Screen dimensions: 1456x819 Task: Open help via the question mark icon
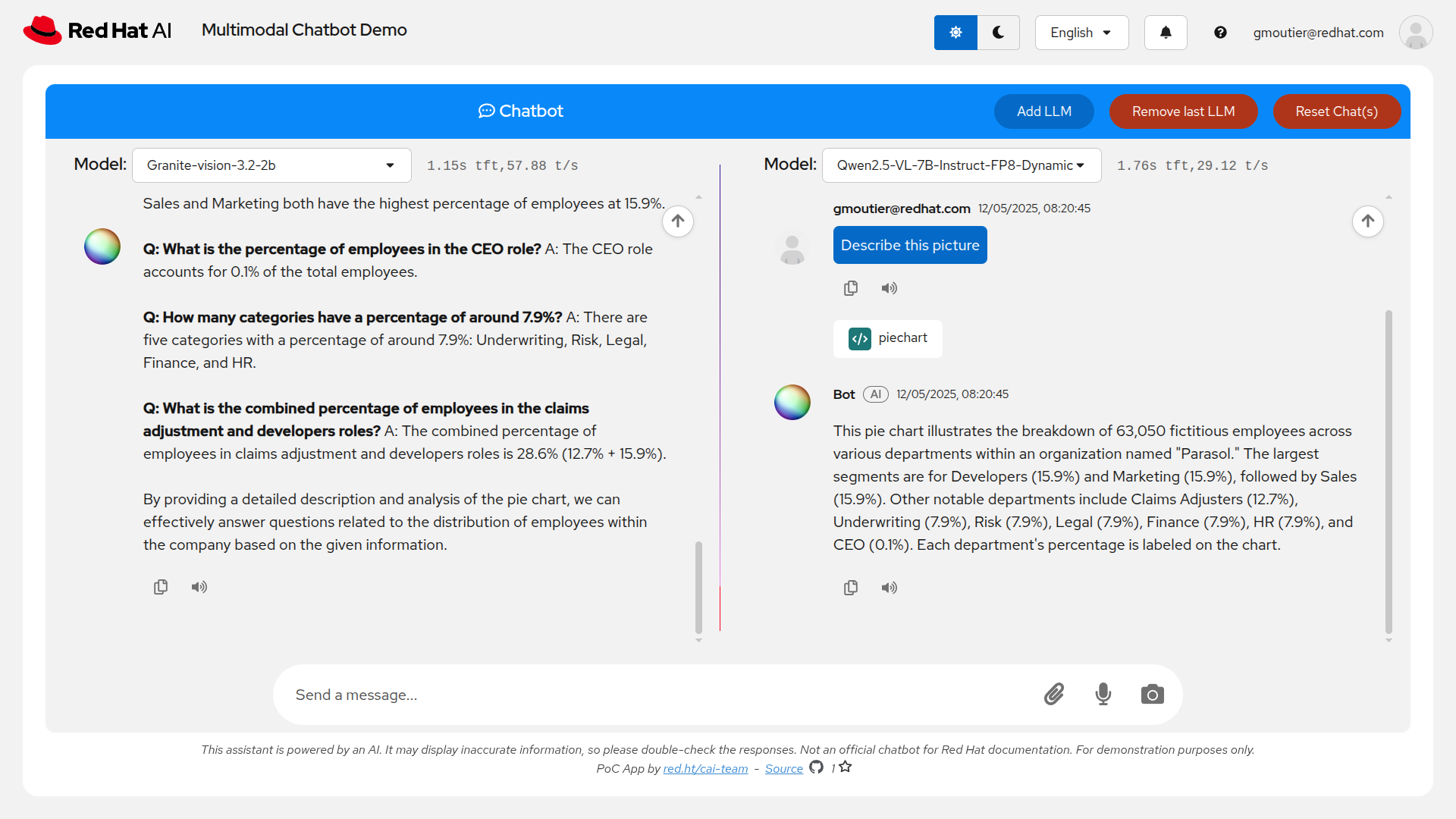click(x=1221, y=32)
